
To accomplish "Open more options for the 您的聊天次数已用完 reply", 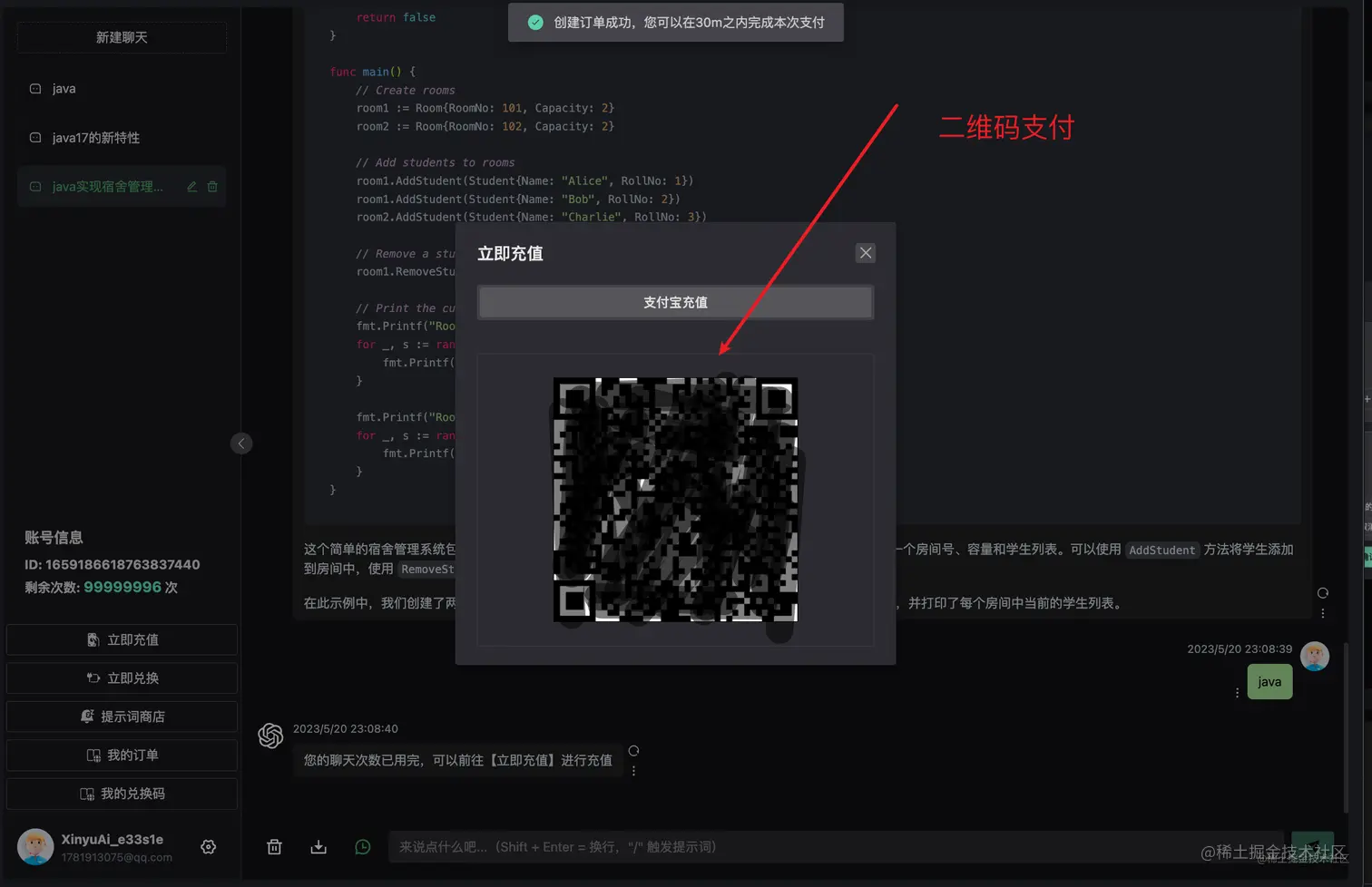I will click(x=633, y=771).
